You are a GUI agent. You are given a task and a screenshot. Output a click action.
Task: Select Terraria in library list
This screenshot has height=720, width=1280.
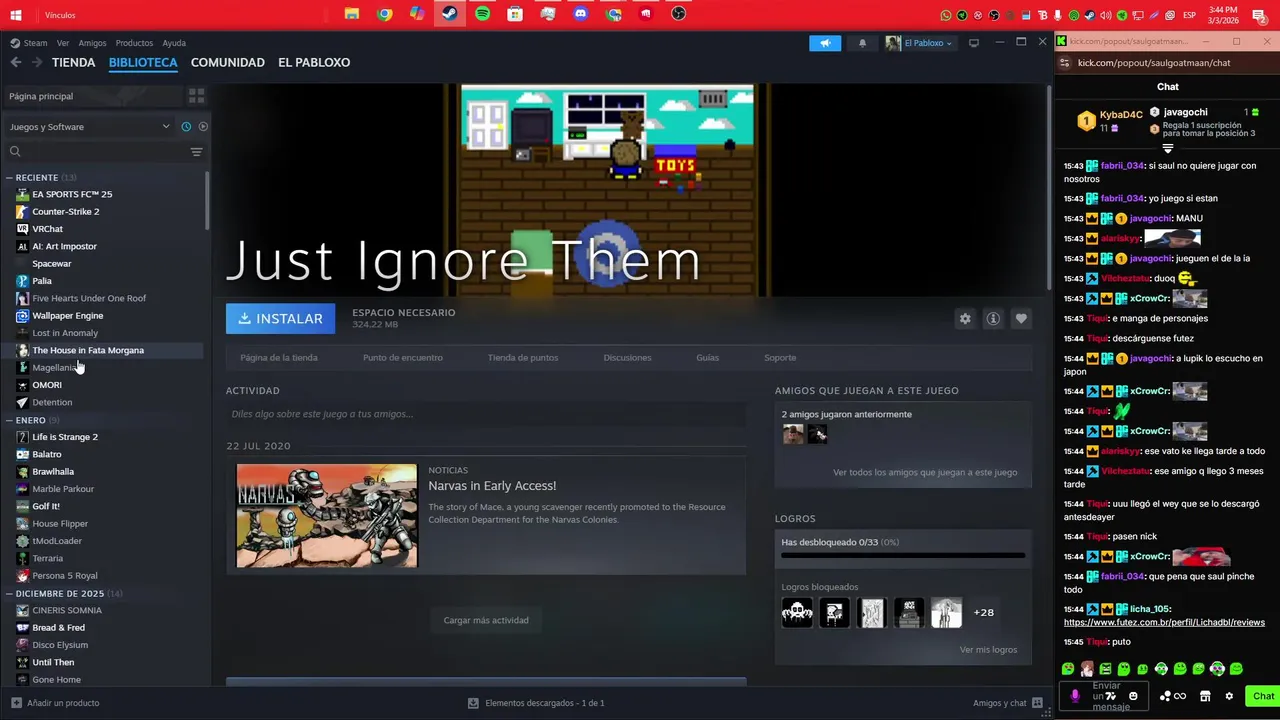48,558
